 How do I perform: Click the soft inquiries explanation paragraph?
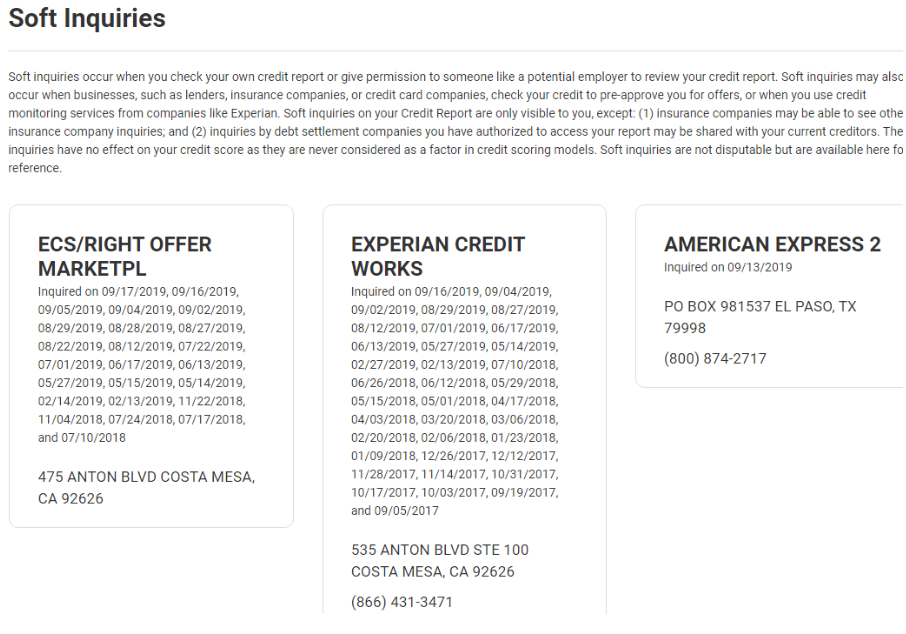click(x=455, y=123)
